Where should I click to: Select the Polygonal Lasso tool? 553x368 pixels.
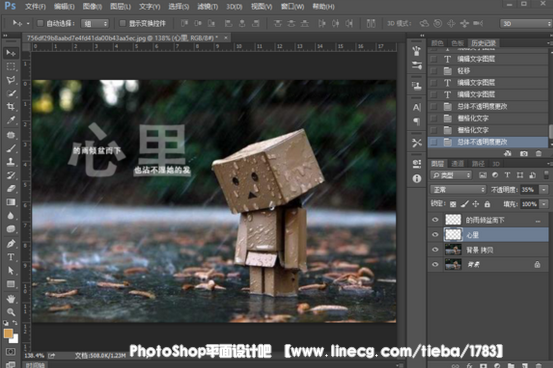pyautogui.click(x=11, y=80)
